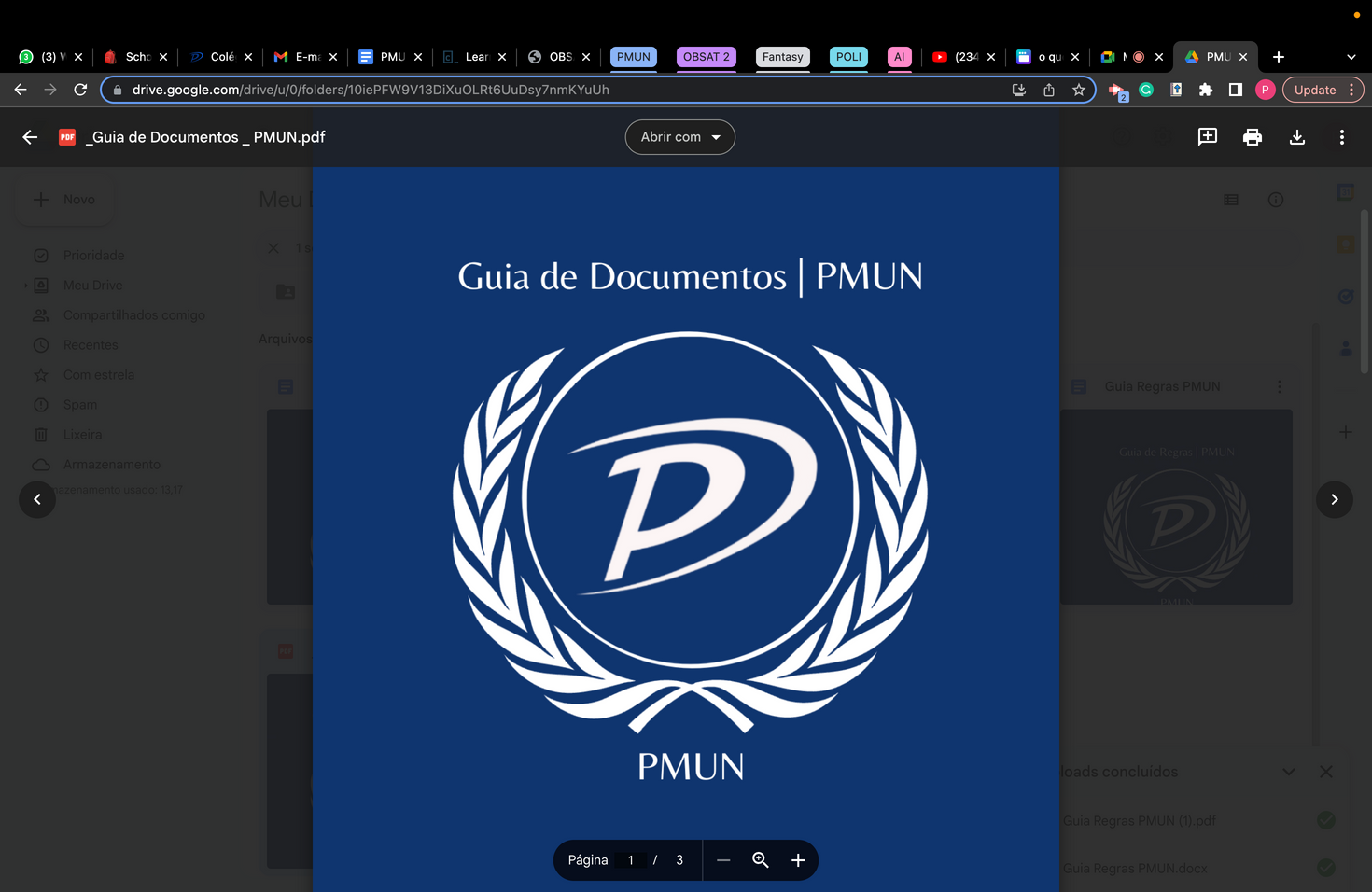This screenshot has width=1372, height=892.
Task: Toggle the browser side panel
Action: pos(1236,90)
